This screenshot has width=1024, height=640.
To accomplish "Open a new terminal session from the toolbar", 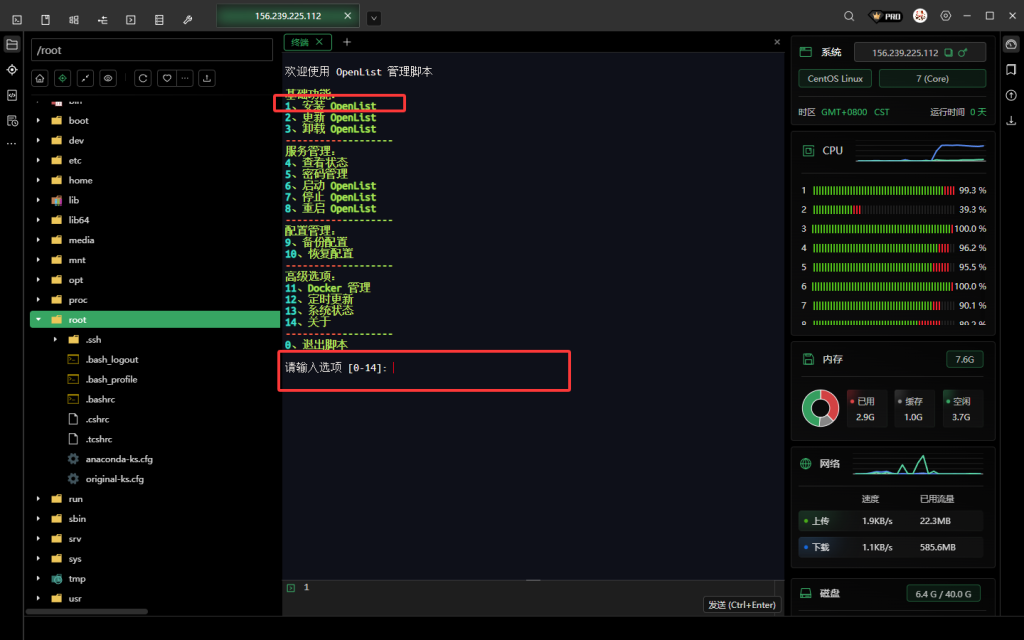I will click(x=18, y=17).
